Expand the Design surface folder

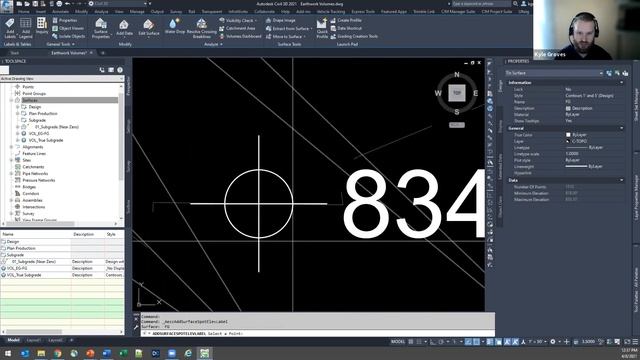pos(18,107)
